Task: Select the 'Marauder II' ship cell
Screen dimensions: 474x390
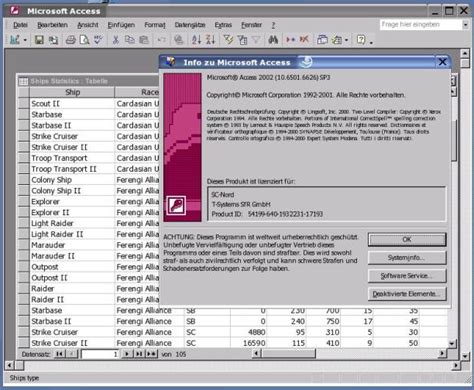Action: 72,256
